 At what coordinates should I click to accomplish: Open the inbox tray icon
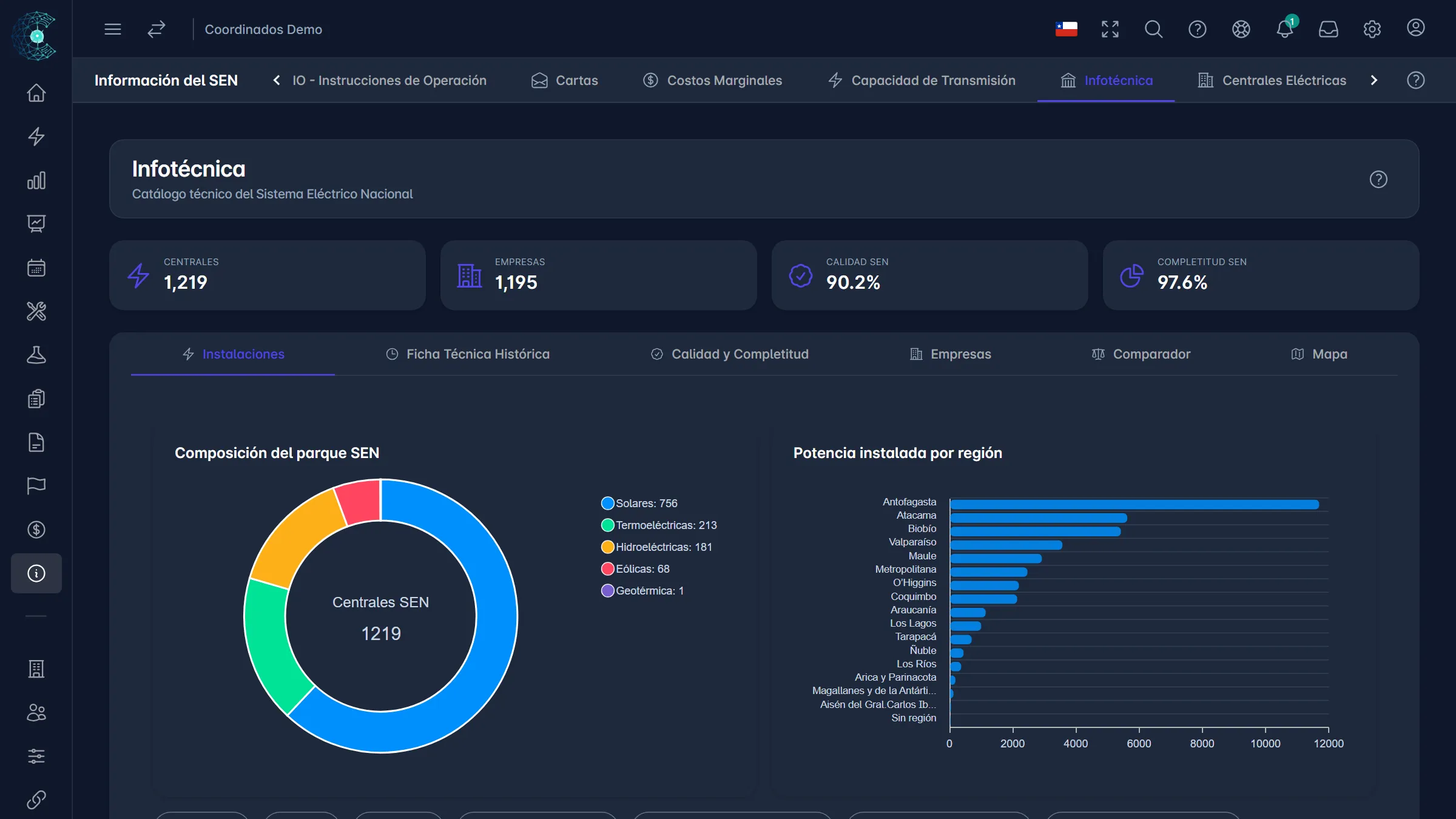pos(1328,29)
